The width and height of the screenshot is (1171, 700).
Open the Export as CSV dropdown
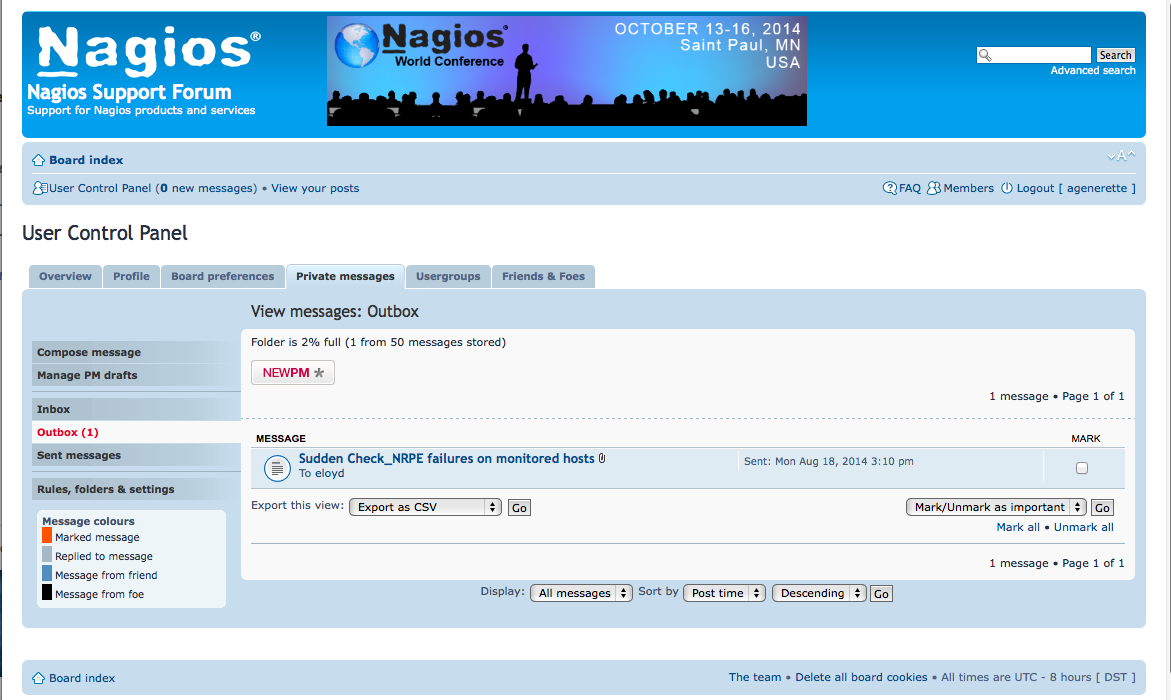[425, 507]
